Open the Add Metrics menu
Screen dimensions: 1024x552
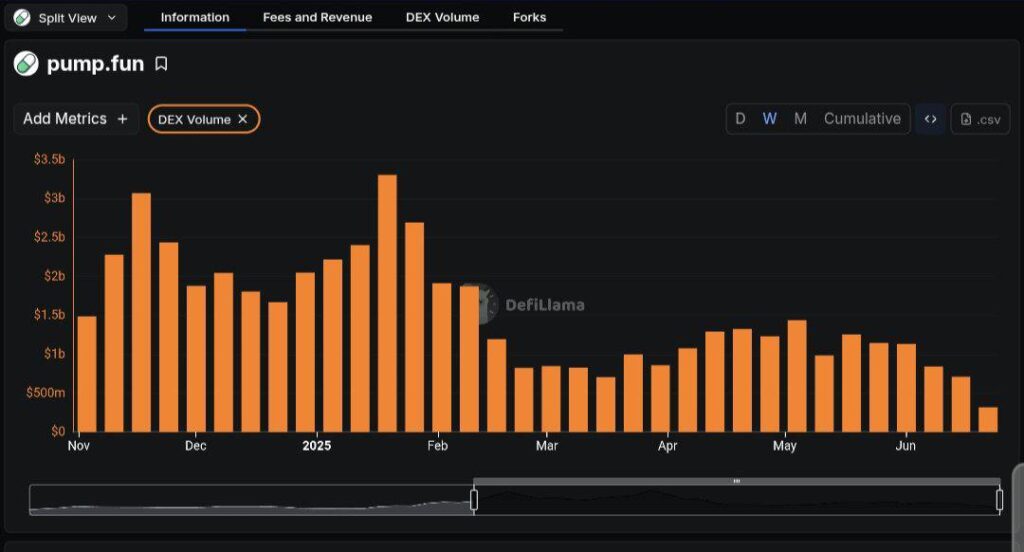(75, 119)
